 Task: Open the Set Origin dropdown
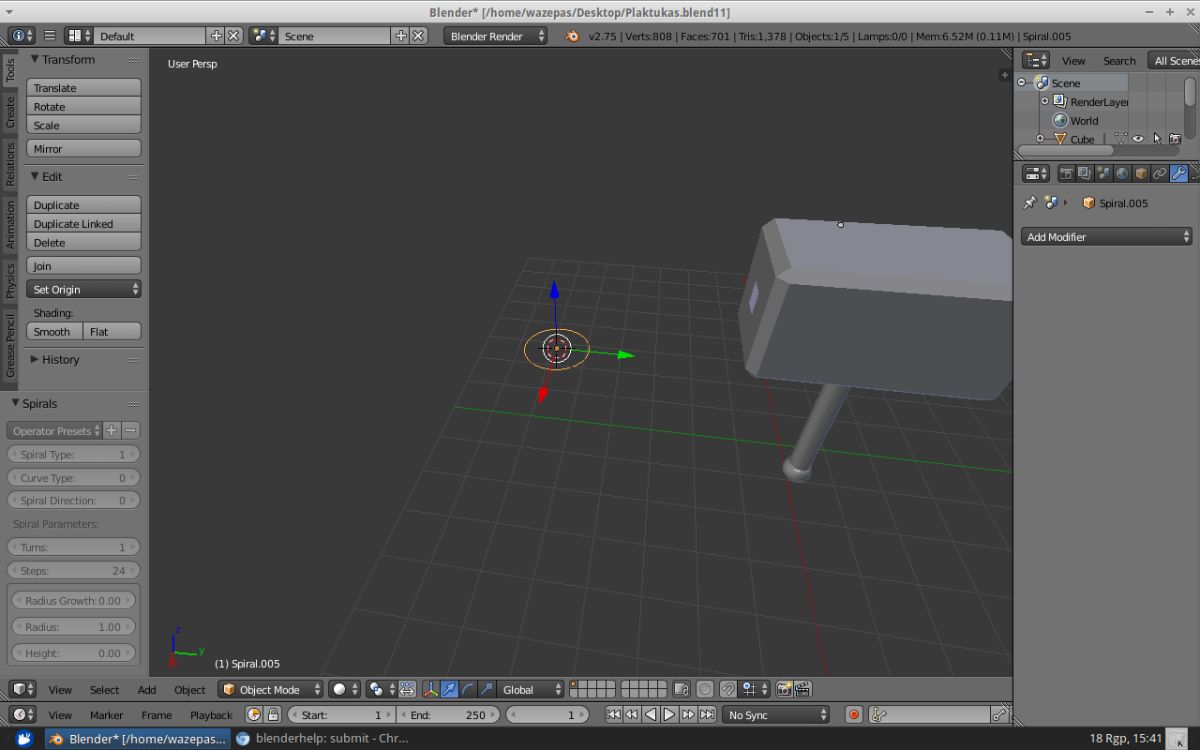click(x=84, y=289)
